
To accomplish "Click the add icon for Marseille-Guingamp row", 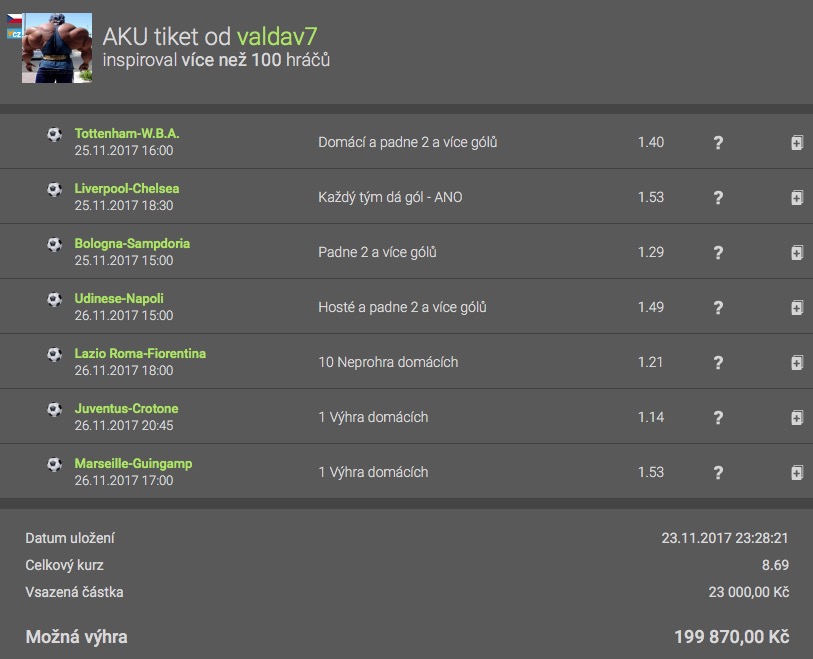I will pyautogui.click(x=797, y=473).
